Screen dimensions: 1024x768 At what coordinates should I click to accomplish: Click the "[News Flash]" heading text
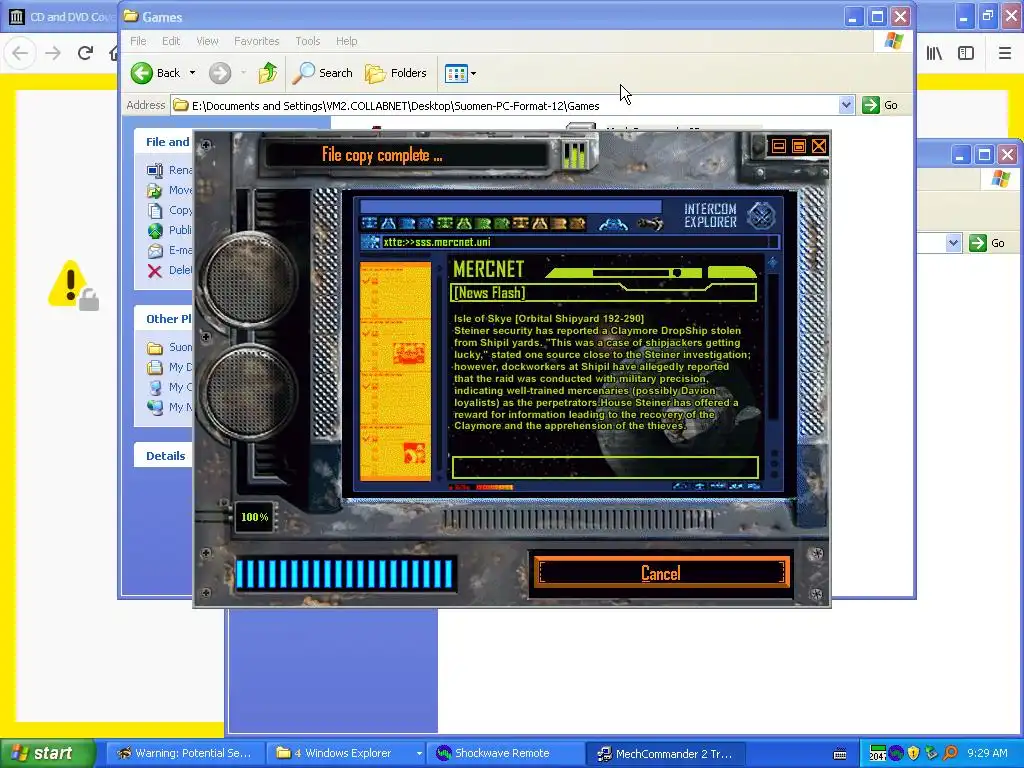pyautogui.click(x=489, y=293)
